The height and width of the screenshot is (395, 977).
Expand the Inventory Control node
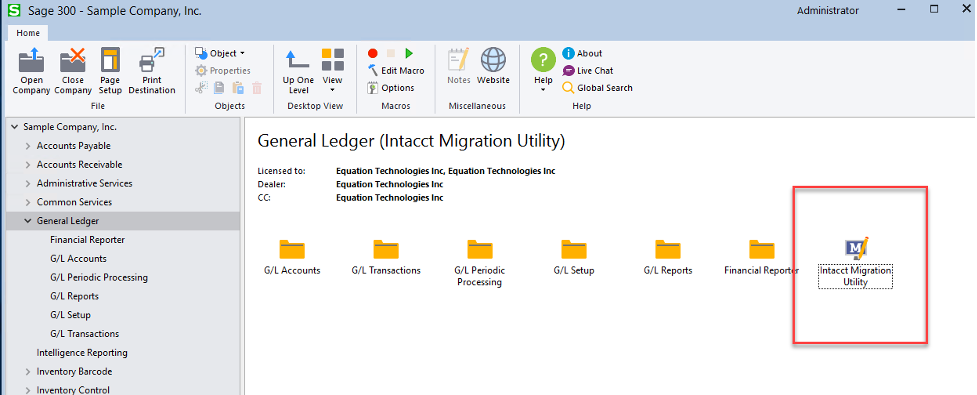[28, 390]
